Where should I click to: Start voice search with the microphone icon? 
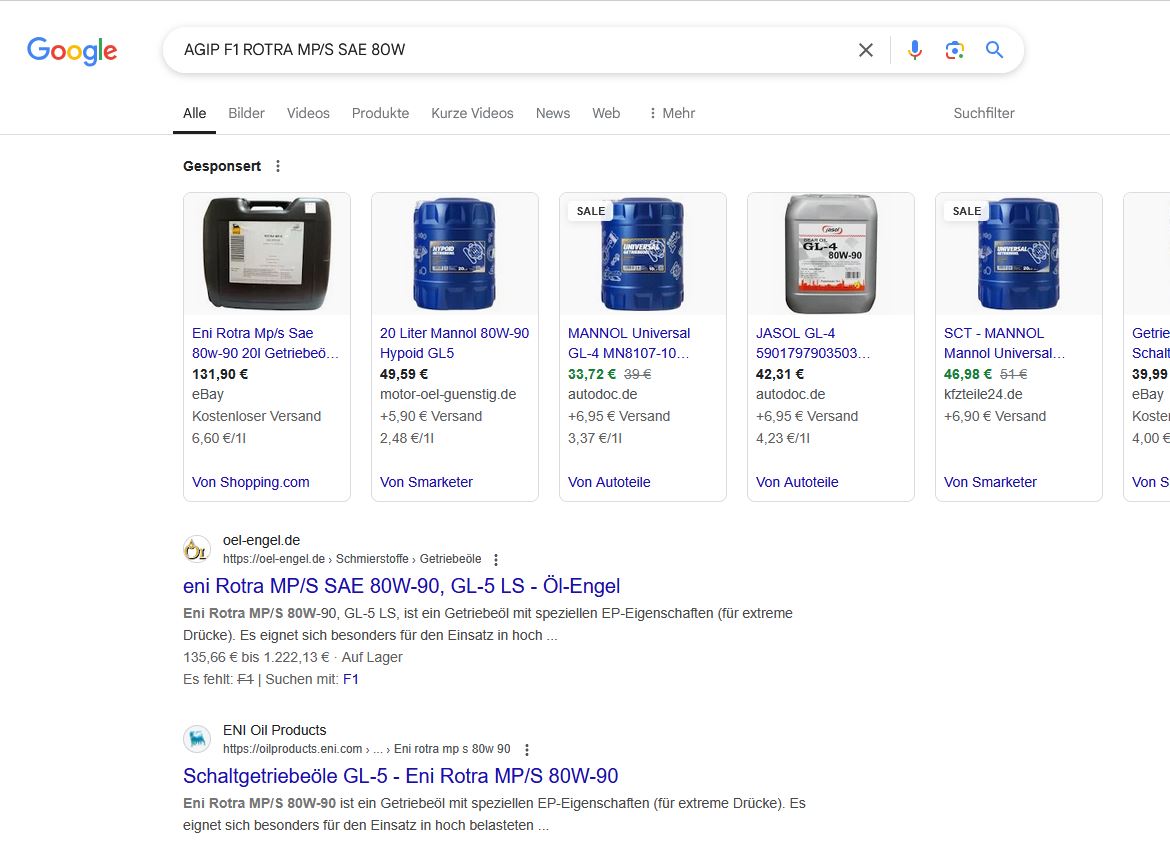(x=914, y=50)
